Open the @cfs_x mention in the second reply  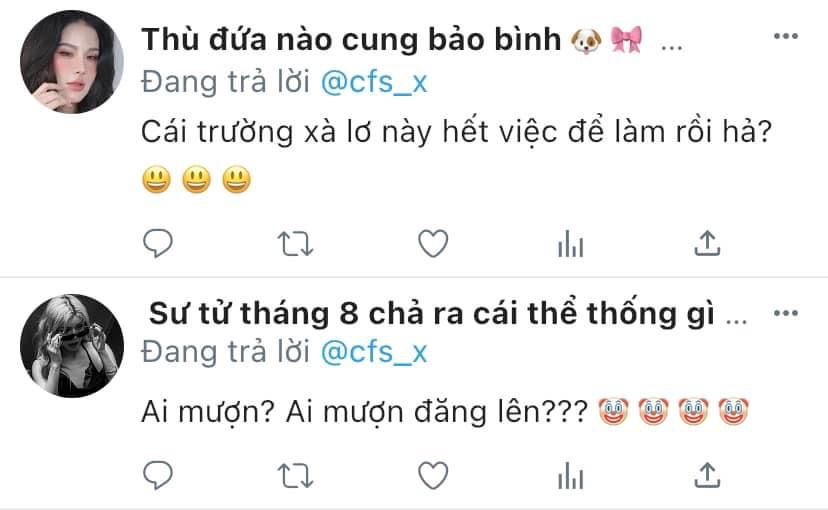coord(374,353)
